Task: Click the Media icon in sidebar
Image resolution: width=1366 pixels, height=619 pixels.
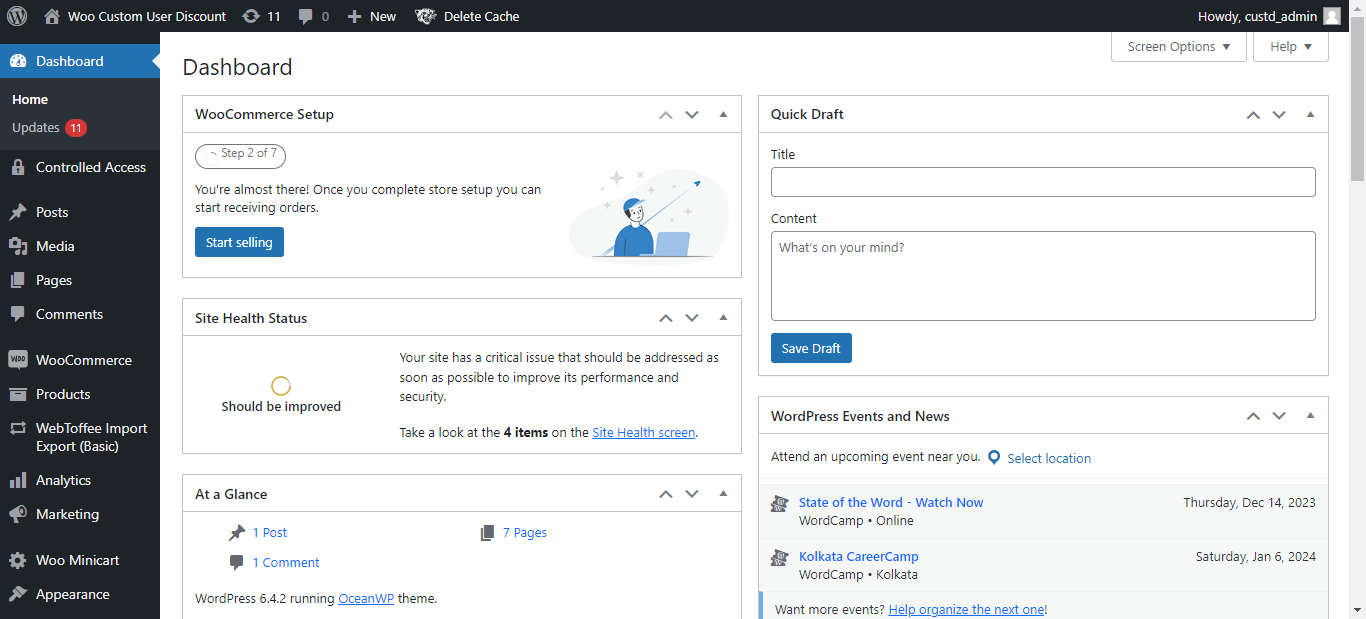Action: pyautogui.click(x=18, y=246)
